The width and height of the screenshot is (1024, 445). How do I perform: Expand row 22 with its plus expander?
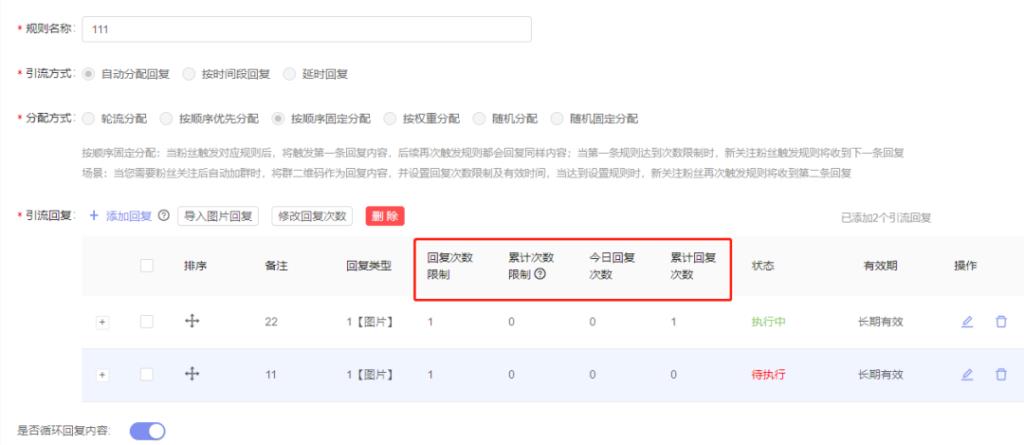(x=103, y=322)
